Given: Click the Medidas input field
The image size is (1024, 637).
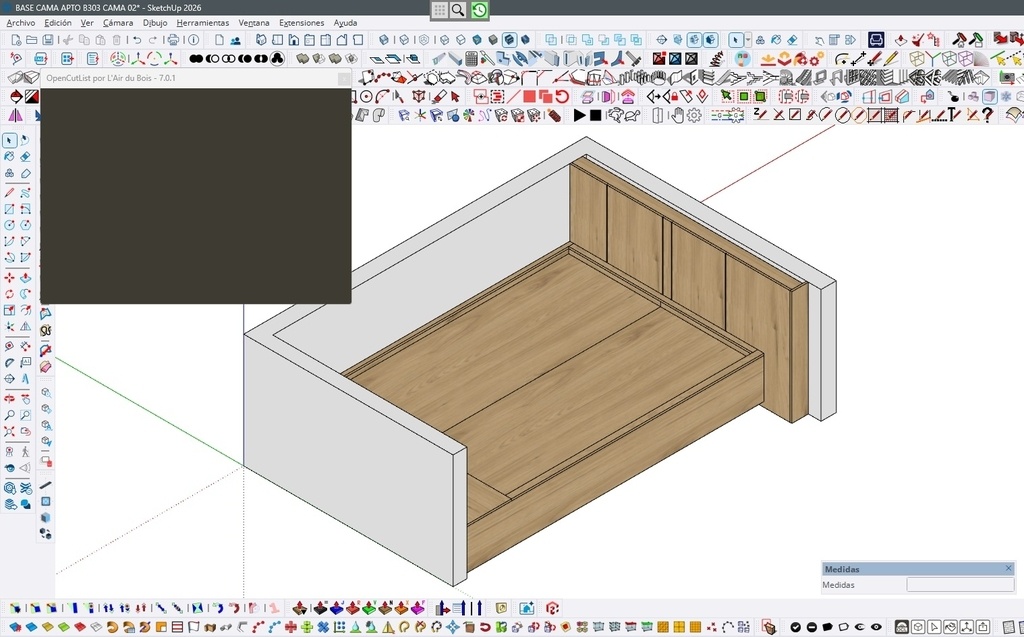Looking at the screenshot, I should [x=959, y=585].
